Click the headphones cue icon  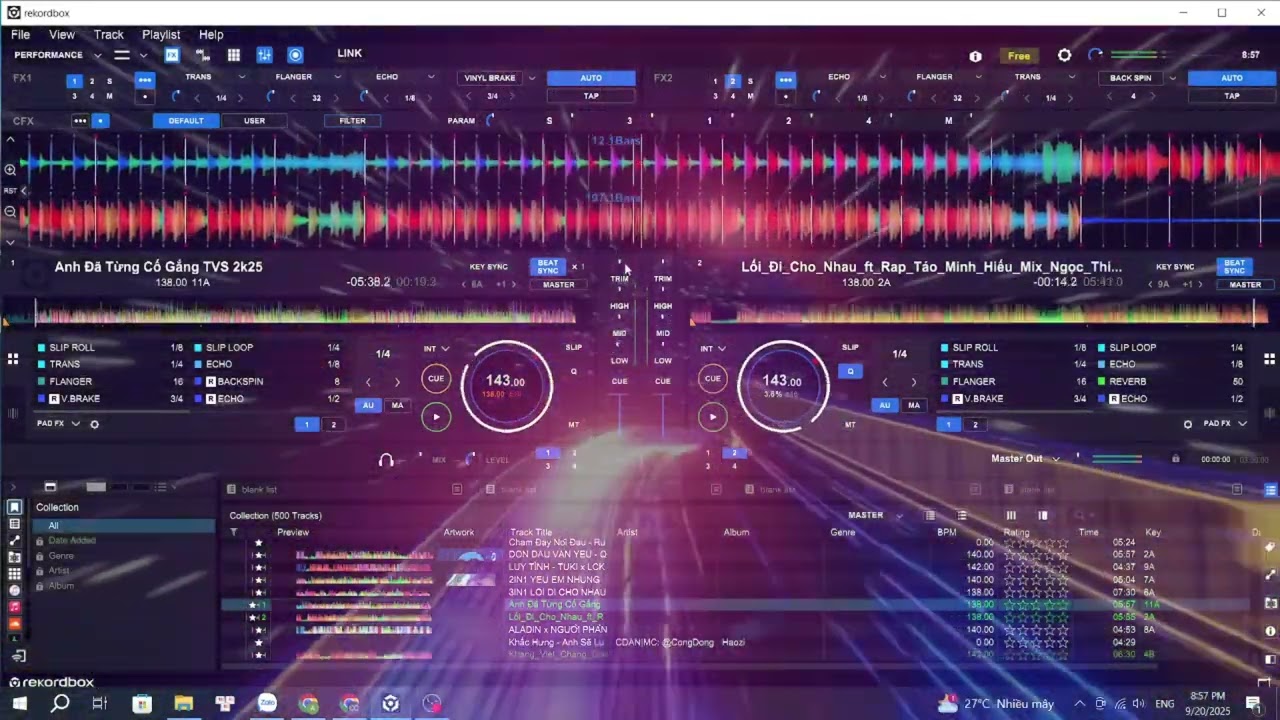click(386, 460)
